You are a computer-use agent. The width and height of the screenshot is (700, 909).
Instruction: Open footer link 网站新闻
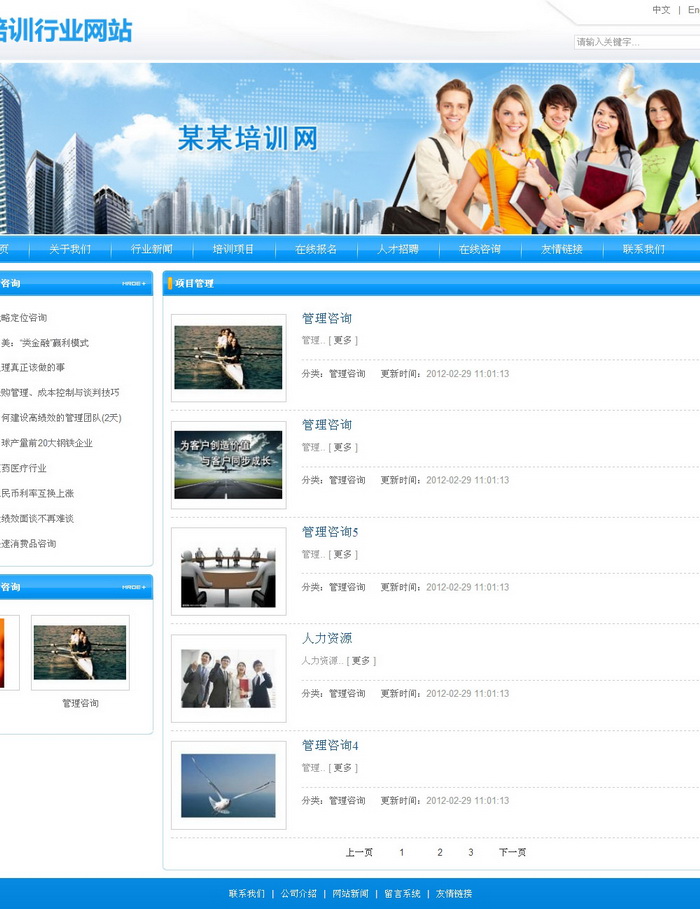(350, 893)
